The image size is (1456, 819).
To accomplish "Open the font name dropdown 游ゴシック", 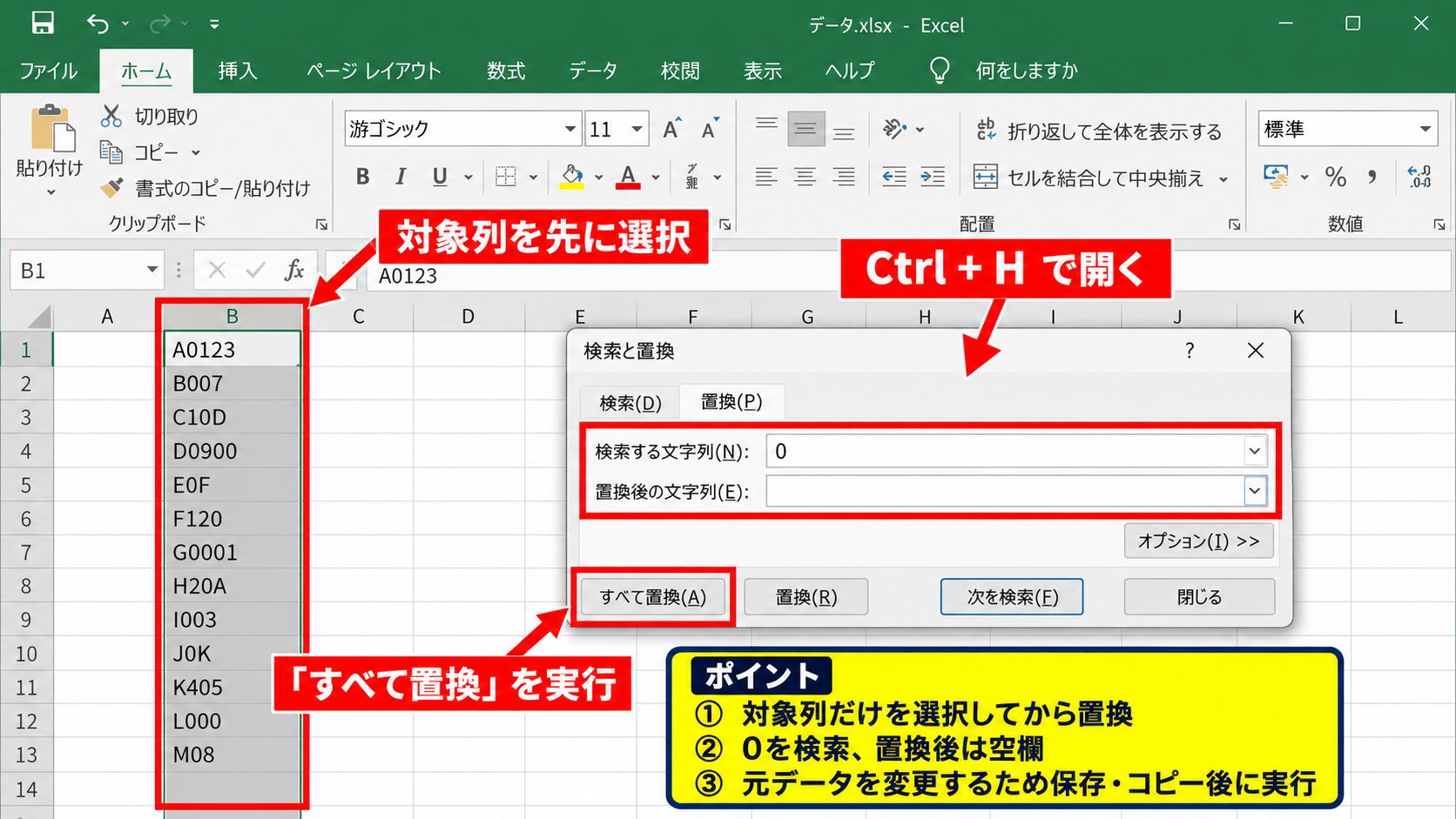I will [570, 130].
